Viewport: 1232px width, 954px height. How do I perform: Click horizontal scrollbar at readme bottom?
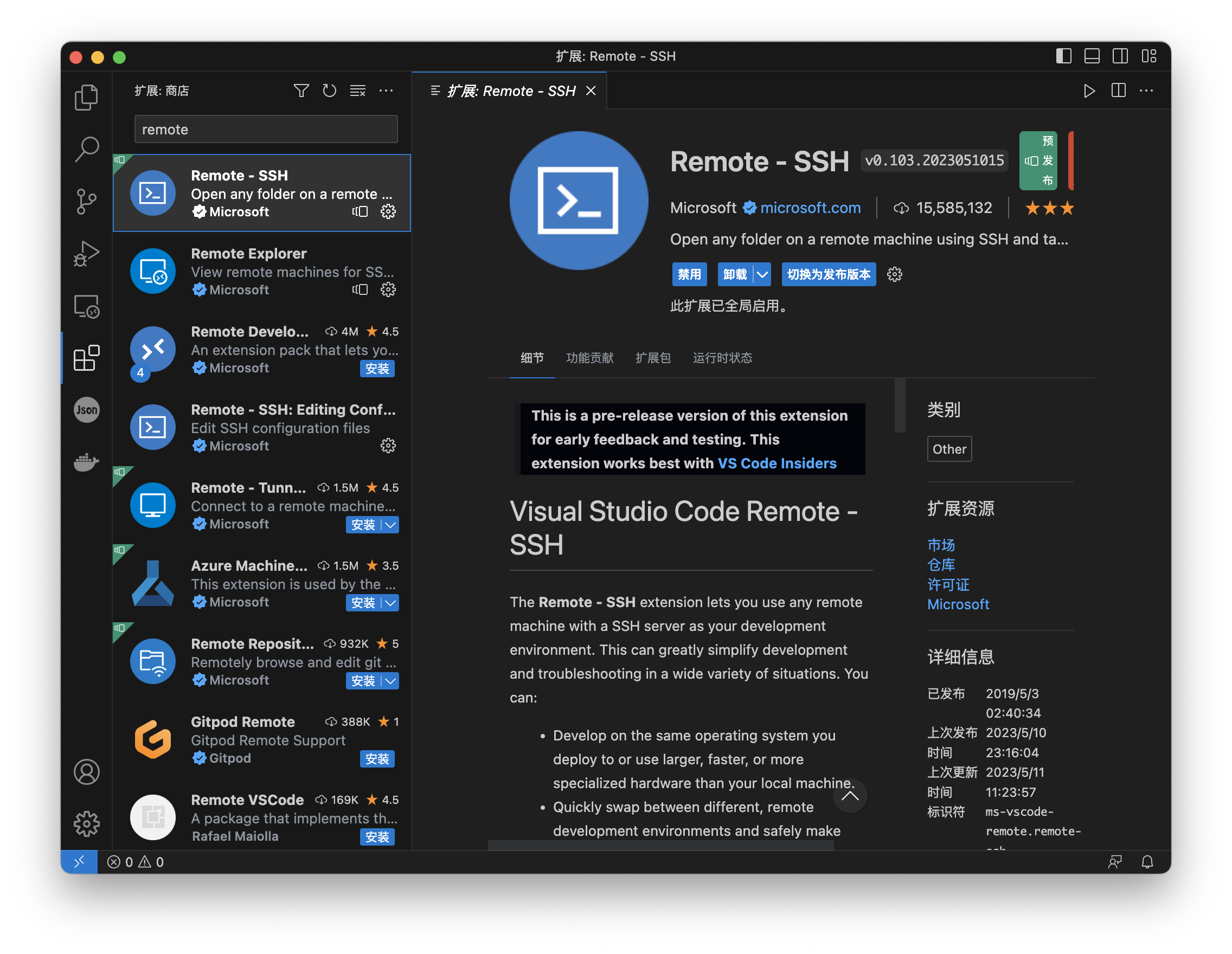click(x=660, y=845)
